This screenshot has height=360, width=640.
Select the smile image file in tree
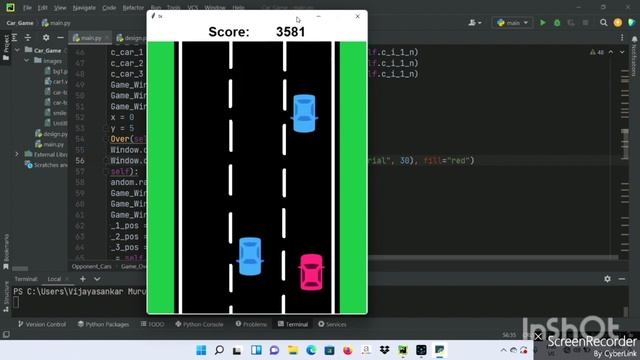click(56, 113)
